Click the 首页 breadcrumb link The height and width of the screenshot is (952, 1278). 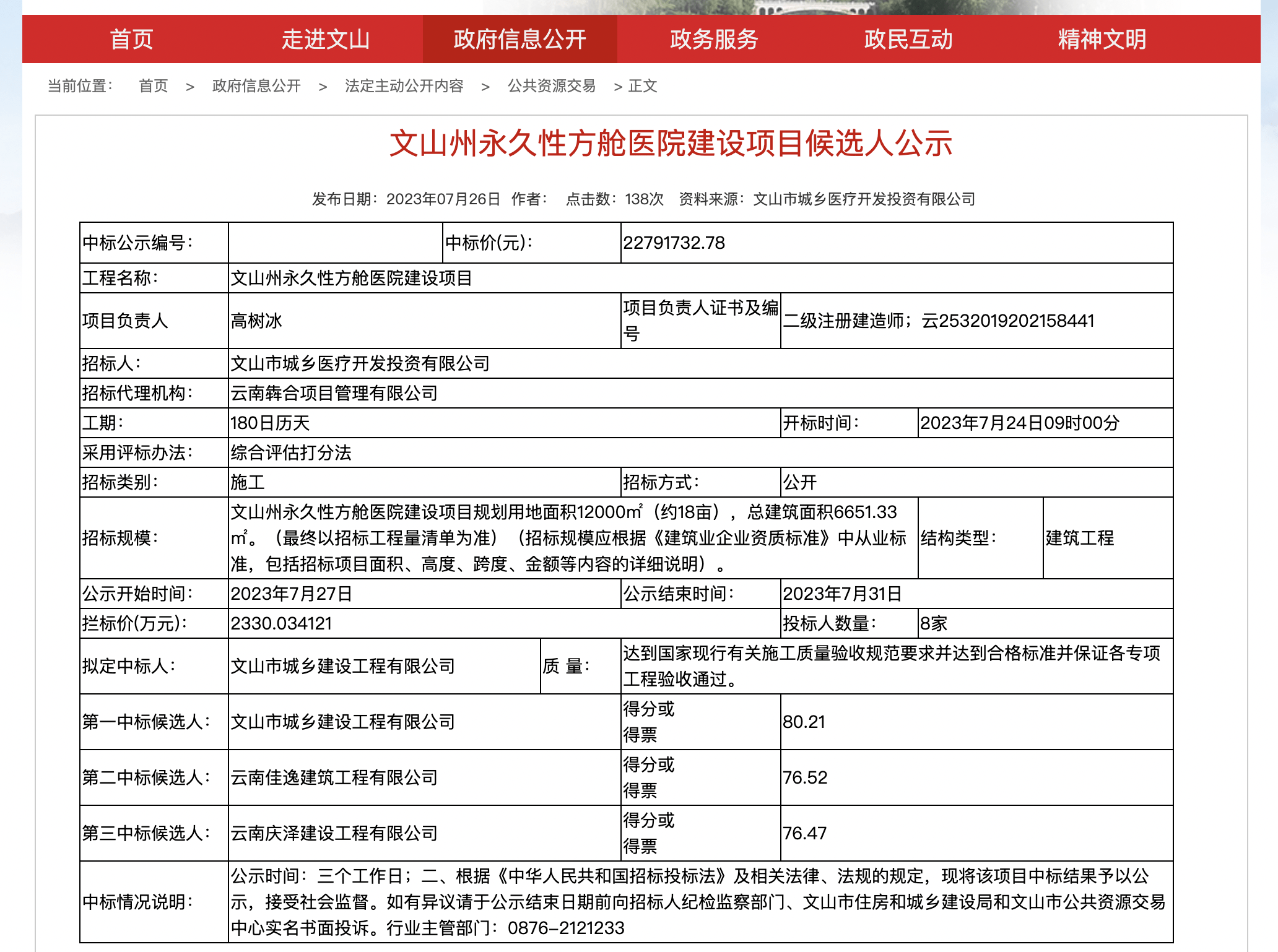[x=154, y=86]
